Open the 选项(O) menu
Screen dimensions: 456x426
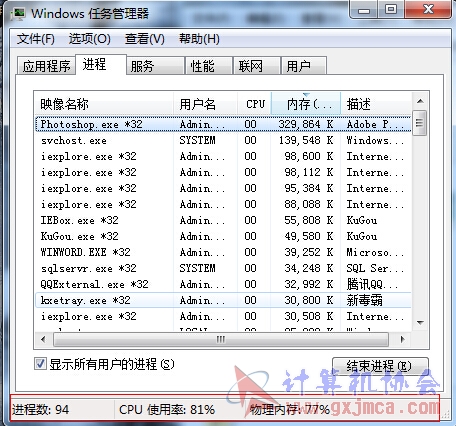tap(90, 39)
